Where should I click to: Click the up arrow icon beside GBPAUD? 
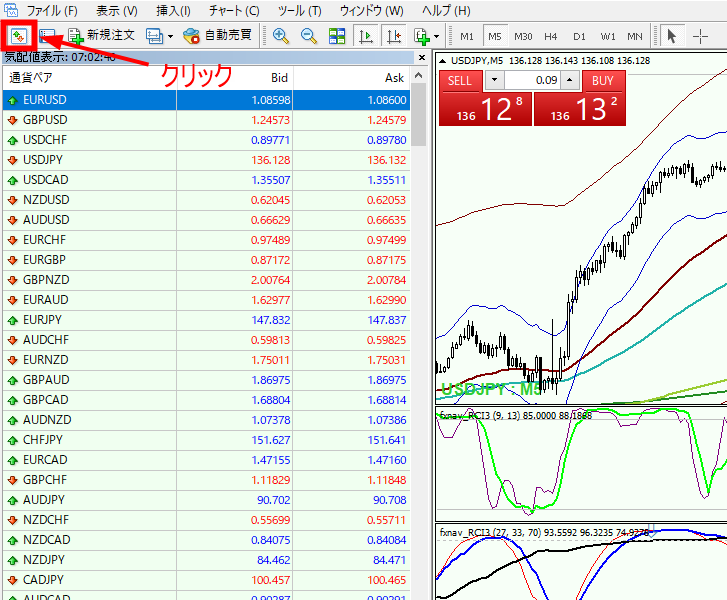[13, 380]
